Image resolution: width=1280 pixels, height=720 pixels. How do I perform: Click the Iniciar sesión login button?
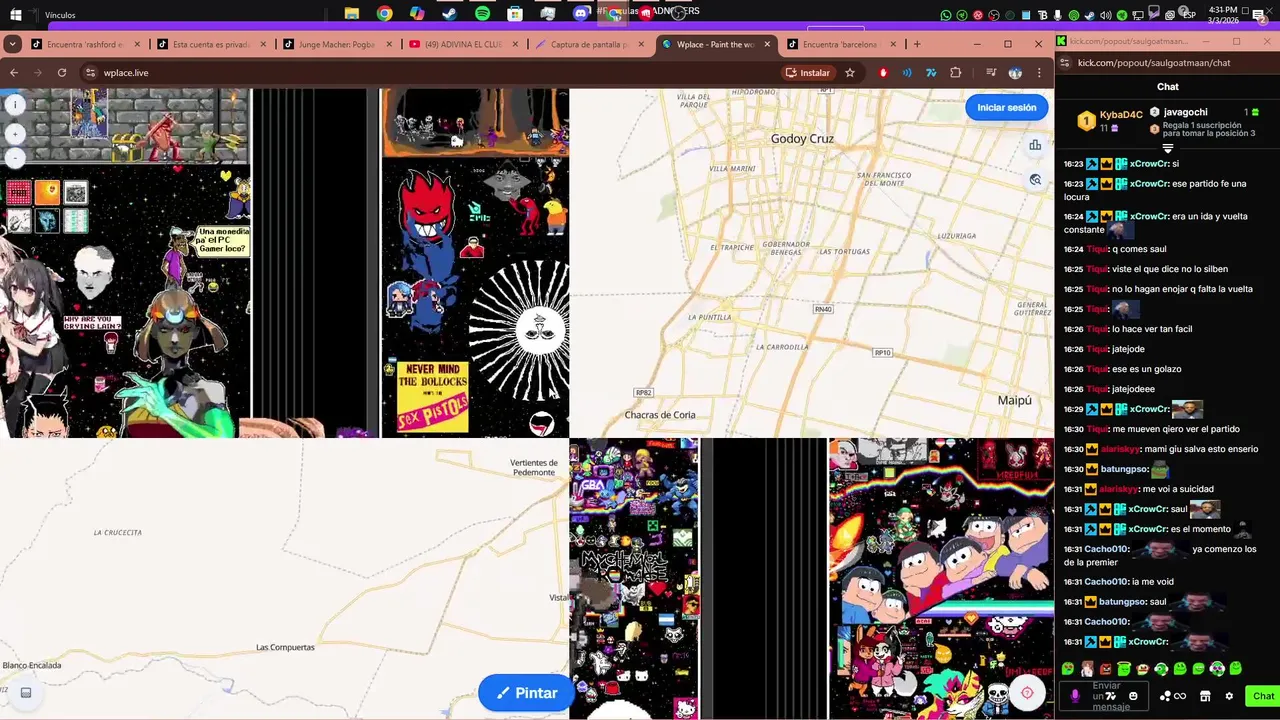point(1006,108)
